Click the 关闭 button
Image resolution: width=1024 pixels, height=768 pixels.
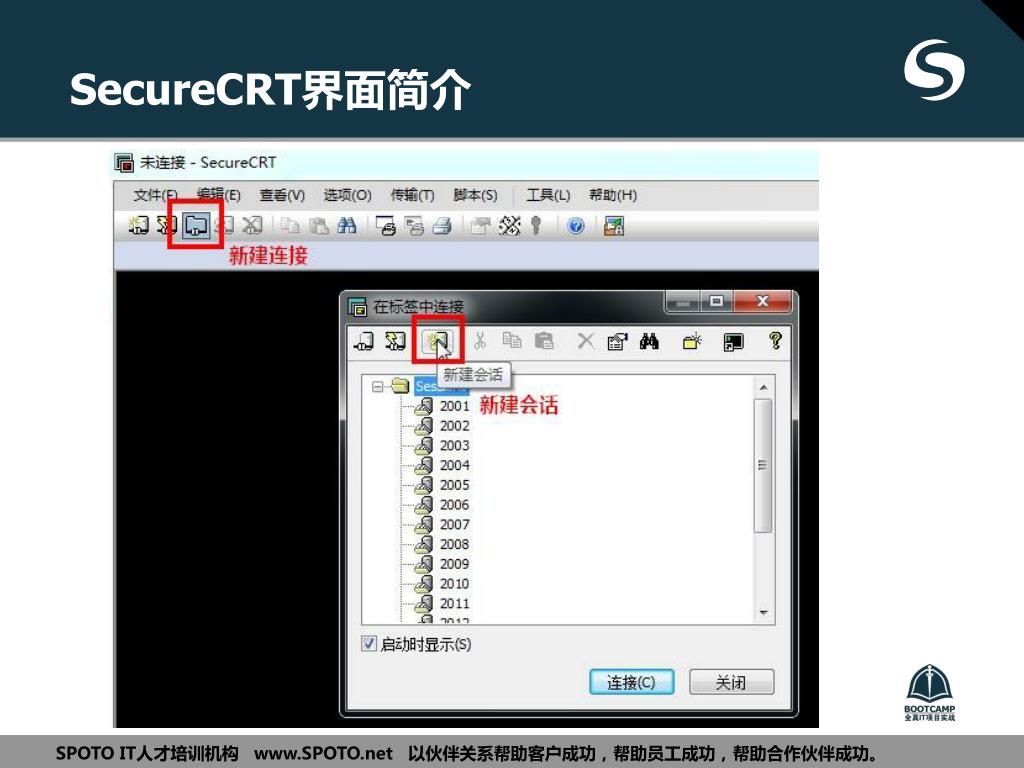pos(731,682)
